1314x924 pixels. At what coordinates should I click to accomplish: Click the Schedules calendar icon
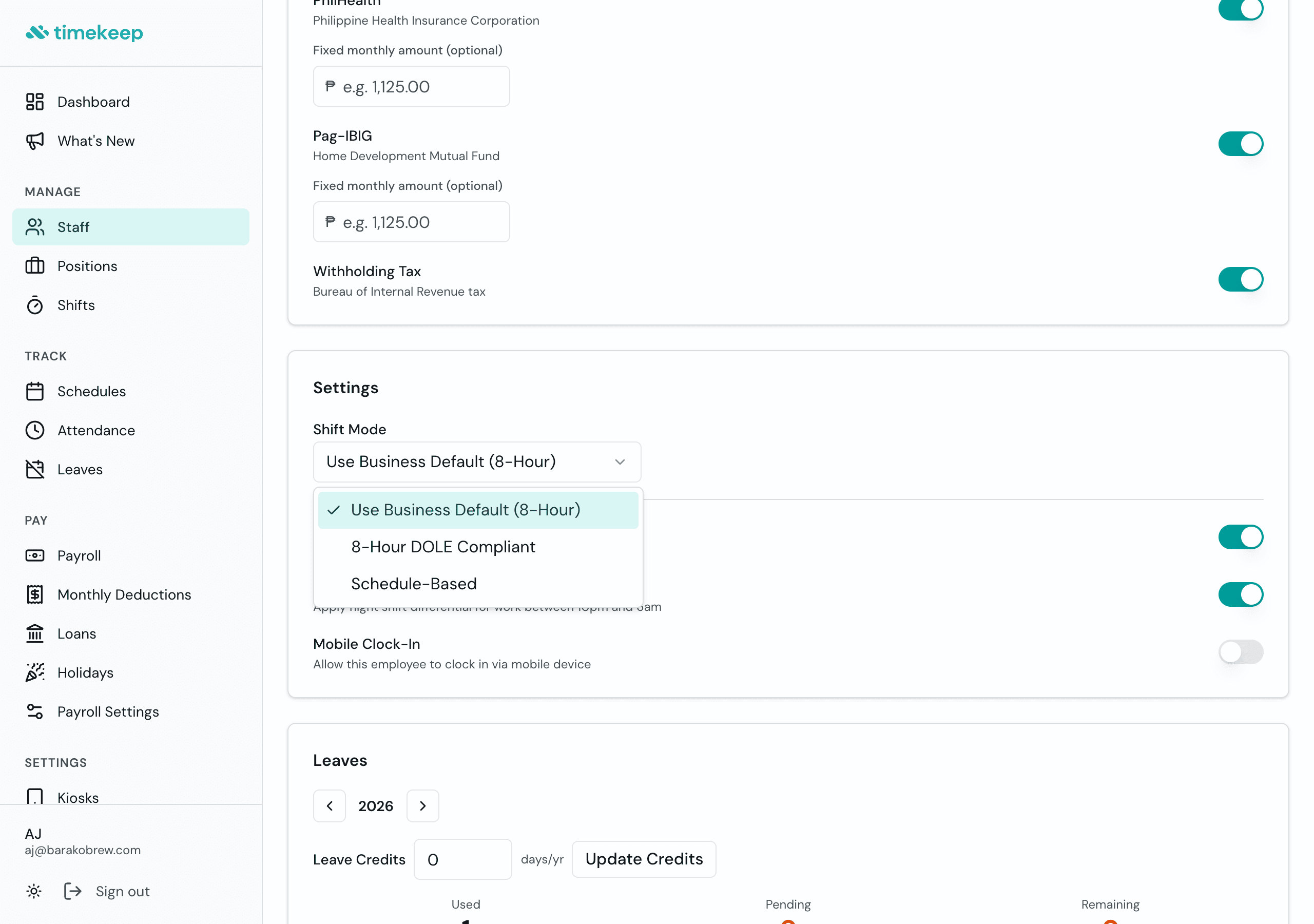coord(34,392)
